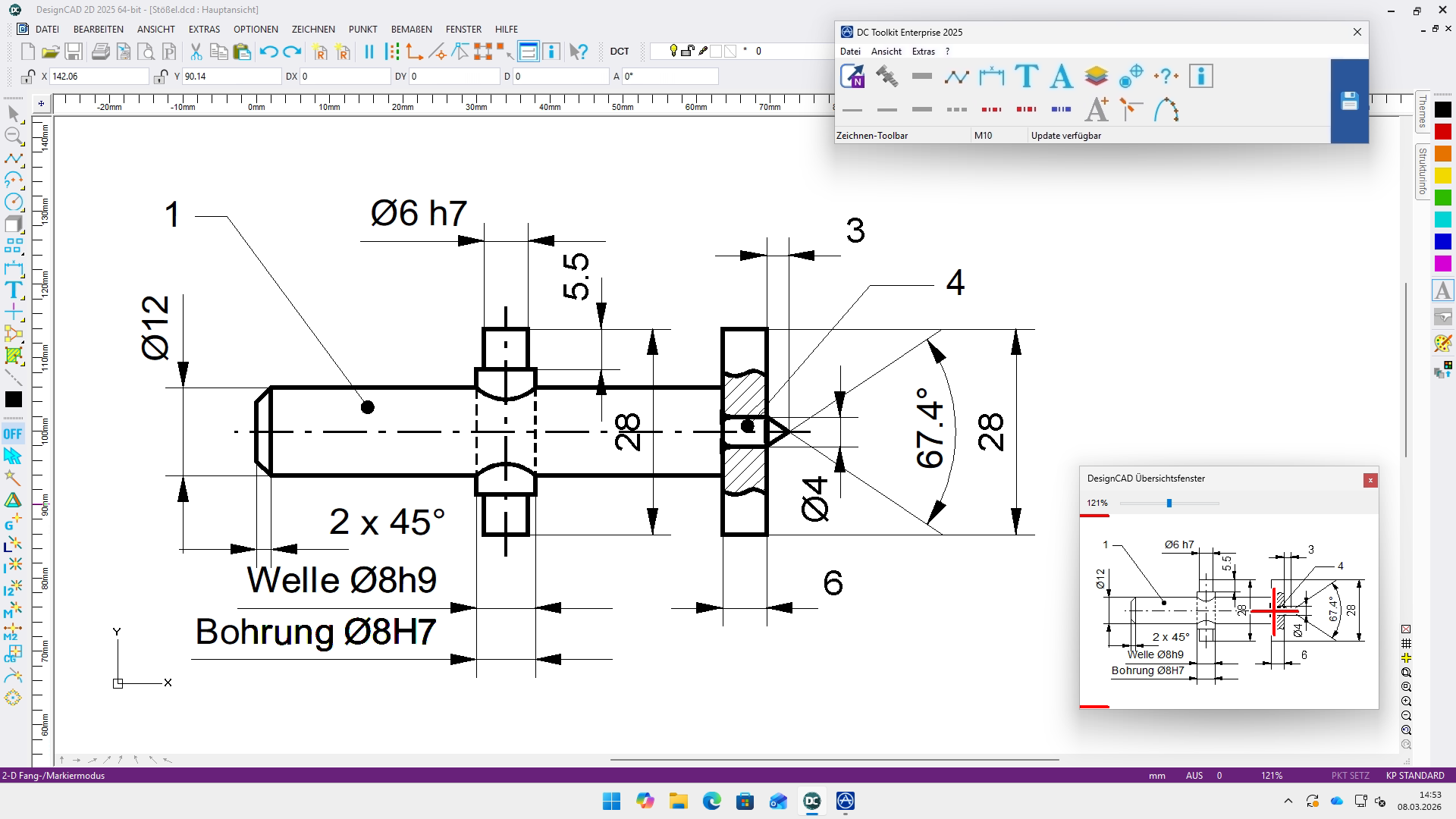
Task: Toggle the X coordinate lock icon
Action: coord(27,77)
